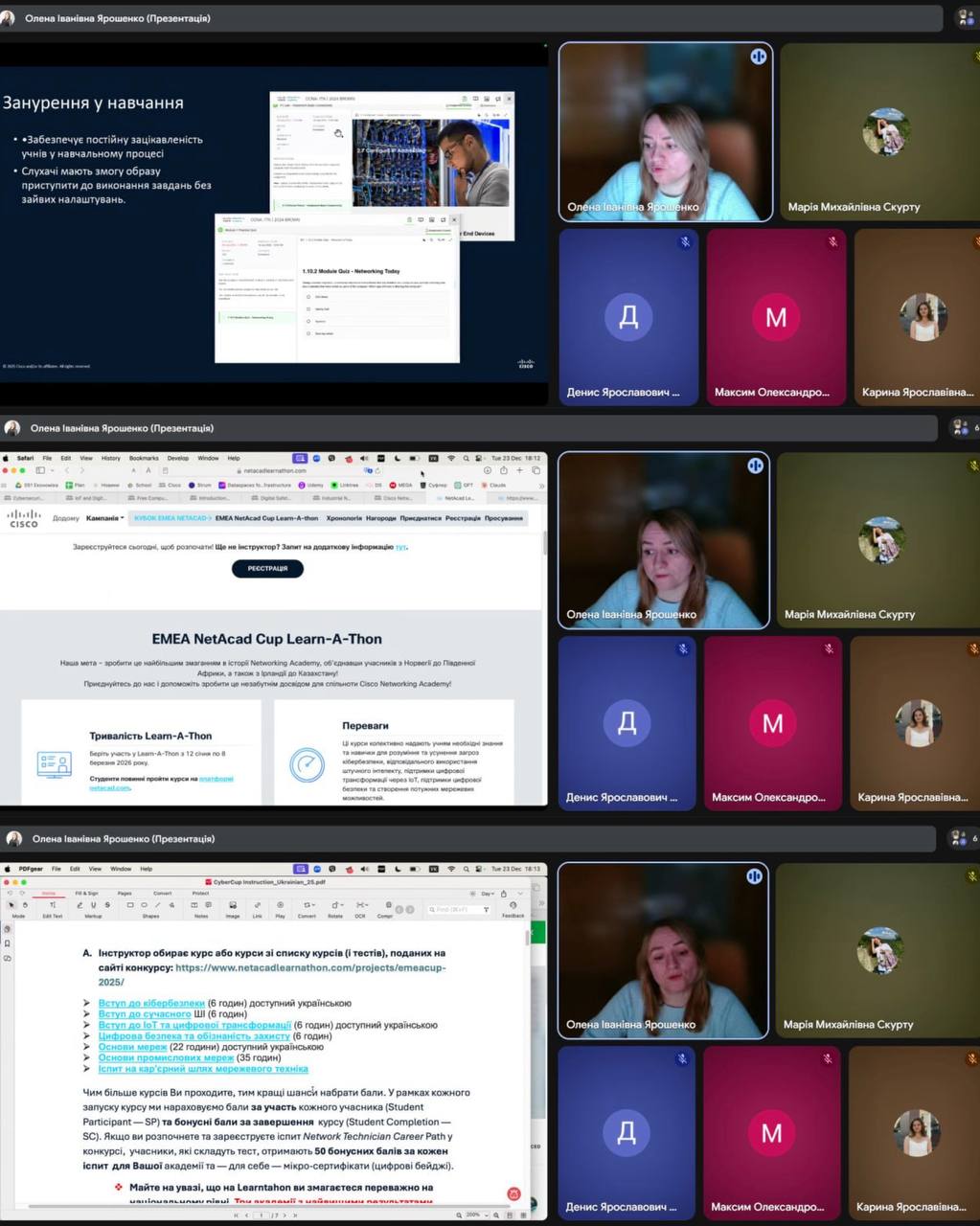
Task: Switch to PDFgear's Protect tab
Action: pos(200,893)
